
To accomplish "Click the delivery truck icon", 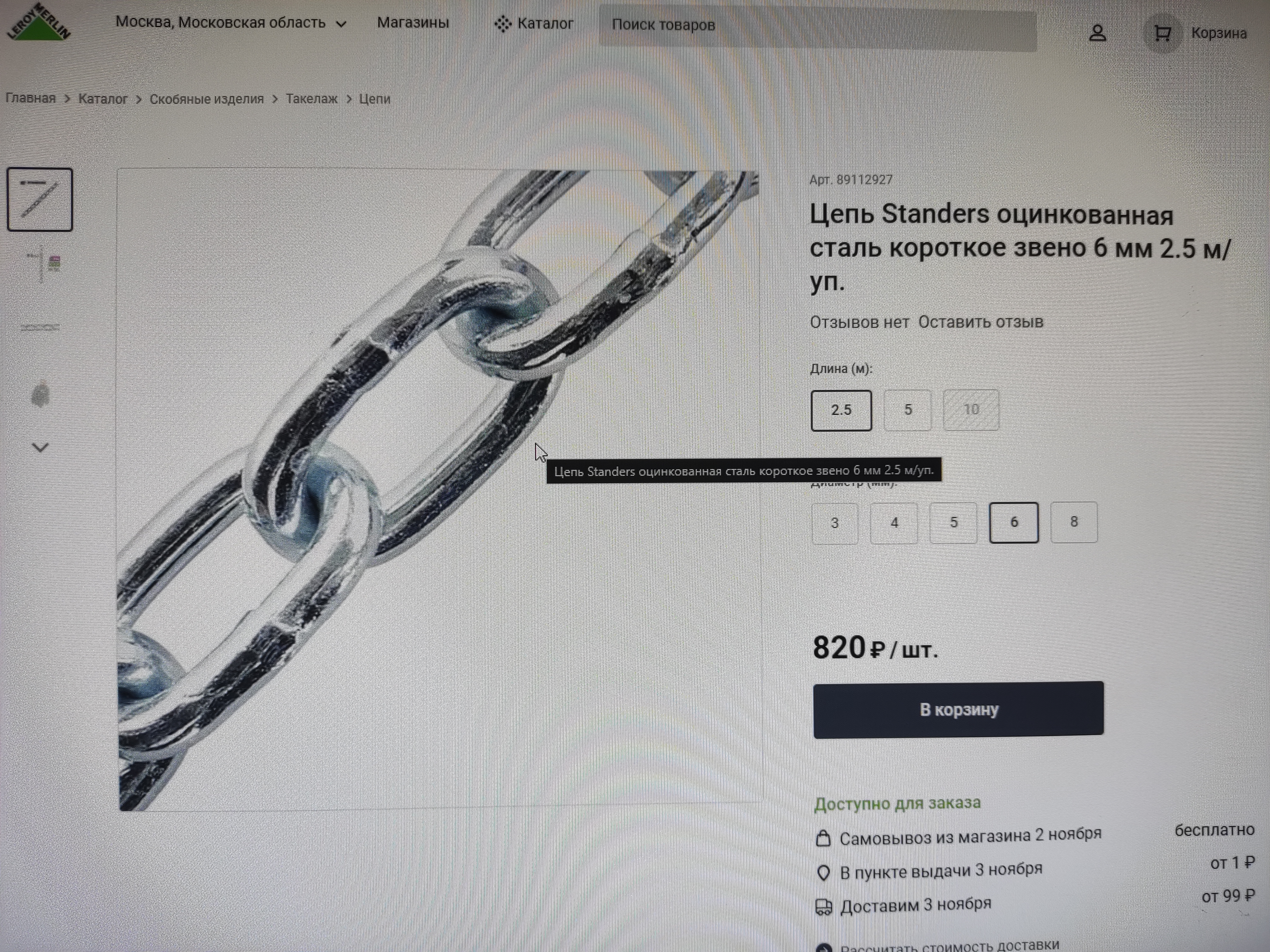I will (823, 907).
